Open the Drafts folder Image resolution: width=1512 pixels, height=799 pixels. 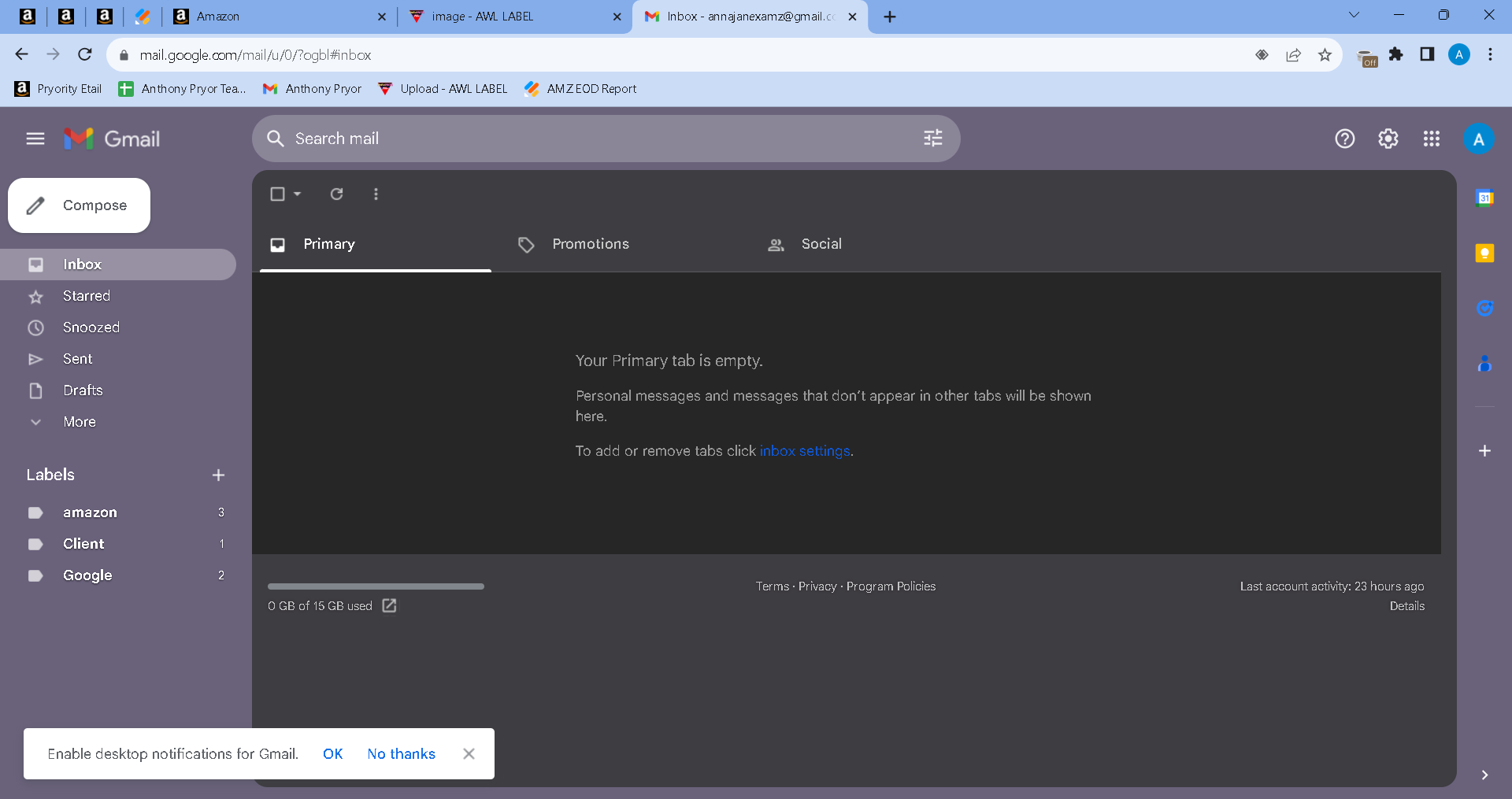coord(118,390)
